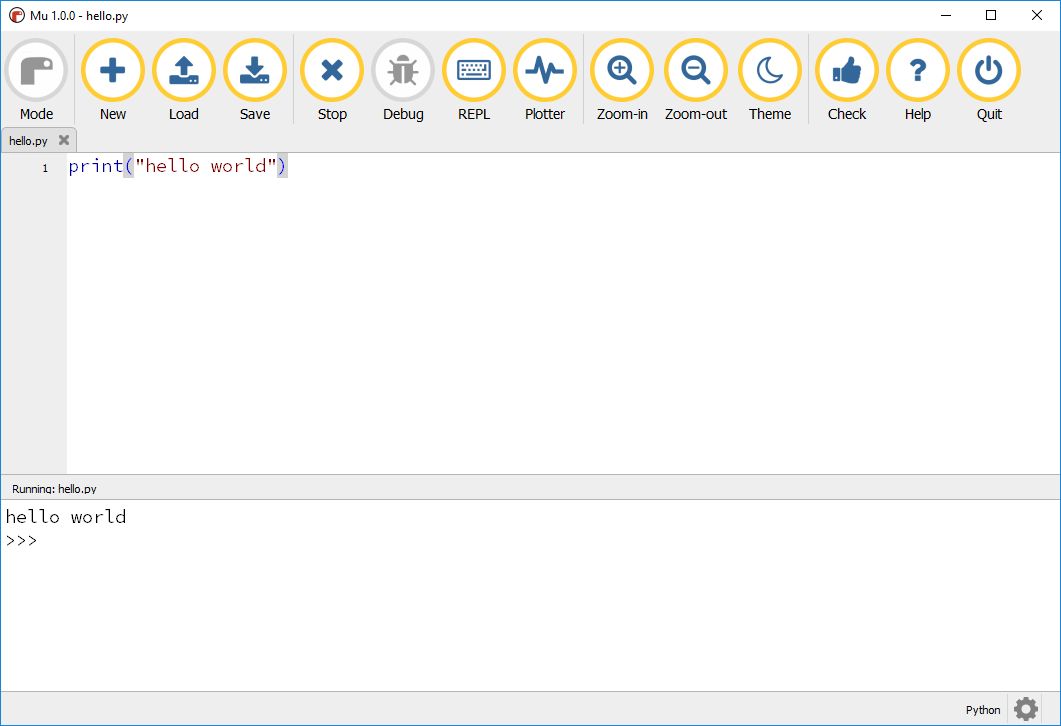The height and width of the screenshot is (726, 1061).
Task: Click the REPL prompt below hello world
Action: pos(20,540)
